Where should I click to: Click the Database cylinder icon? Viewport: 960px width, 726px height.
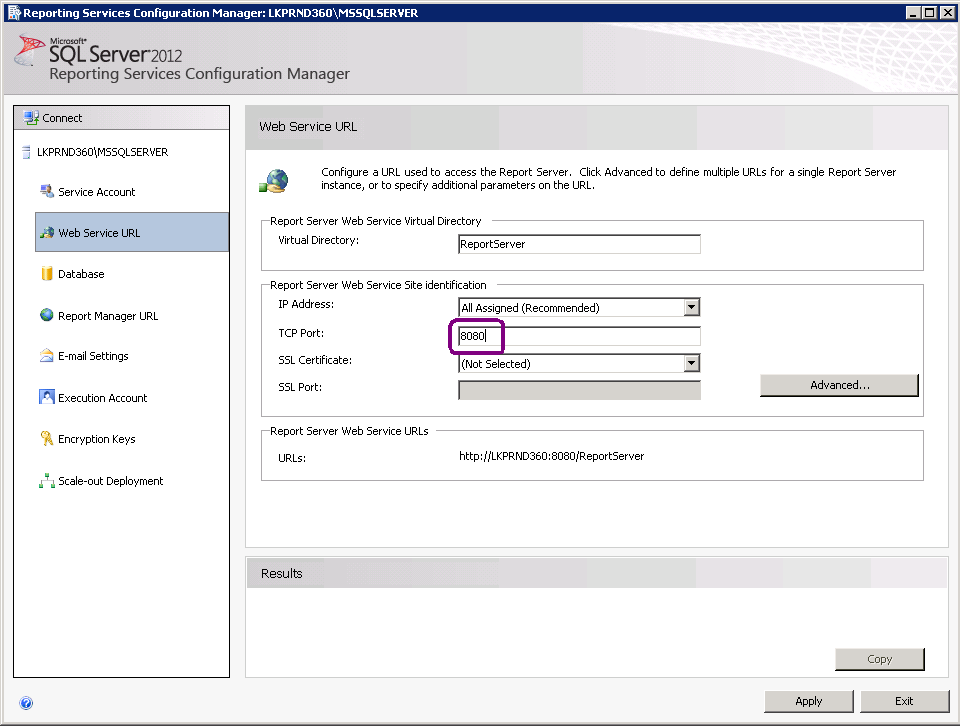pyautogui.click(x=47, y=274)
